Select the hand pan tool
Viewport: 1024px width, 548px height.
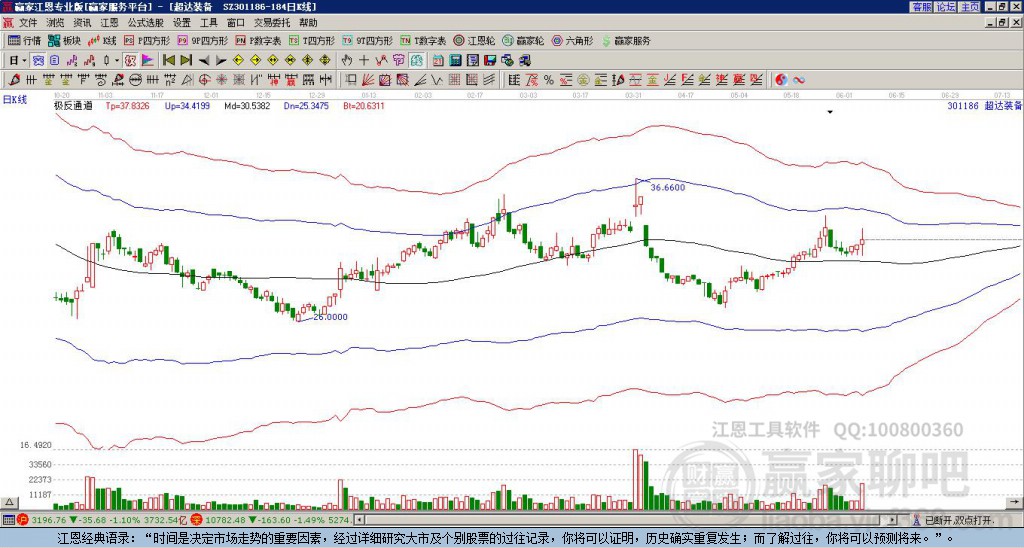(346, 61)
